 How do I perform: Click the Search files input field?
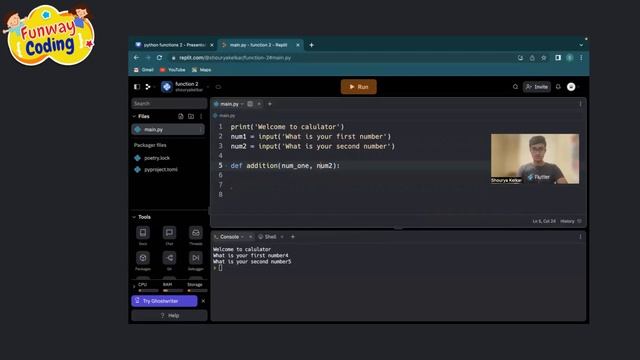(x=169, y=104)
